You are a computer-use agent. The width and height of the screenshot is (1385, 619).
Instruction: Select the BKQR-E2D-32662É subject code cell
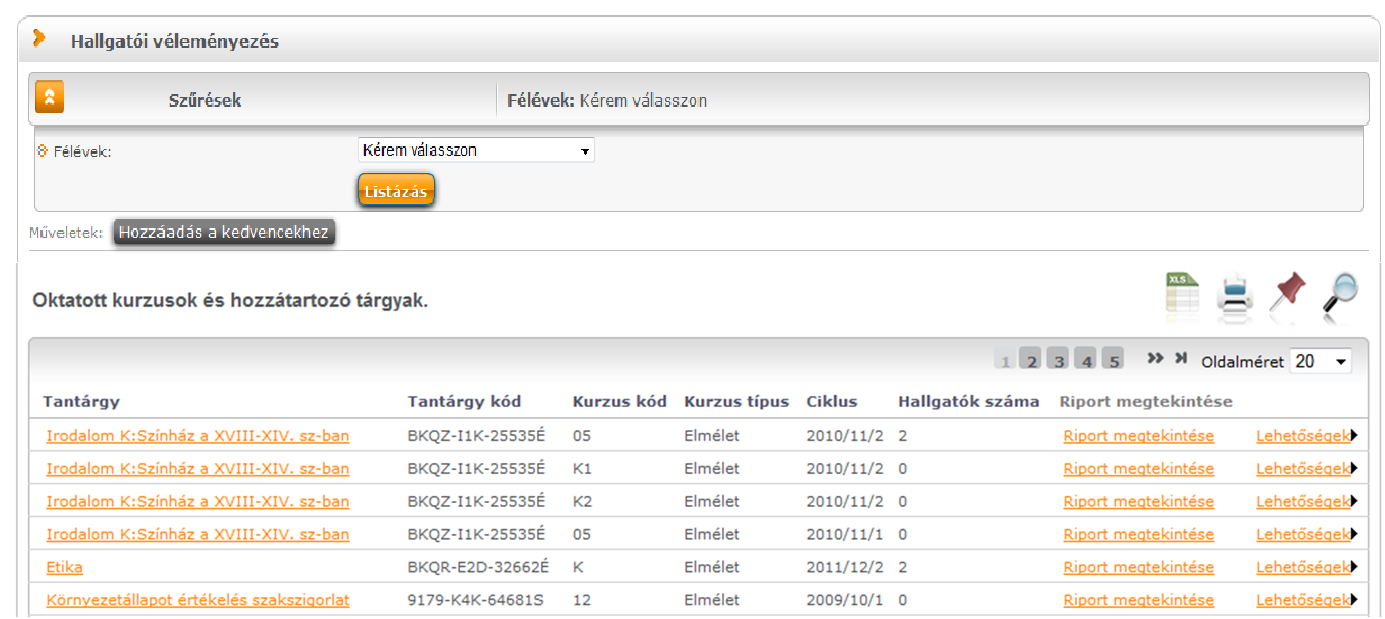pyautogui.click(x=478, y=568)
